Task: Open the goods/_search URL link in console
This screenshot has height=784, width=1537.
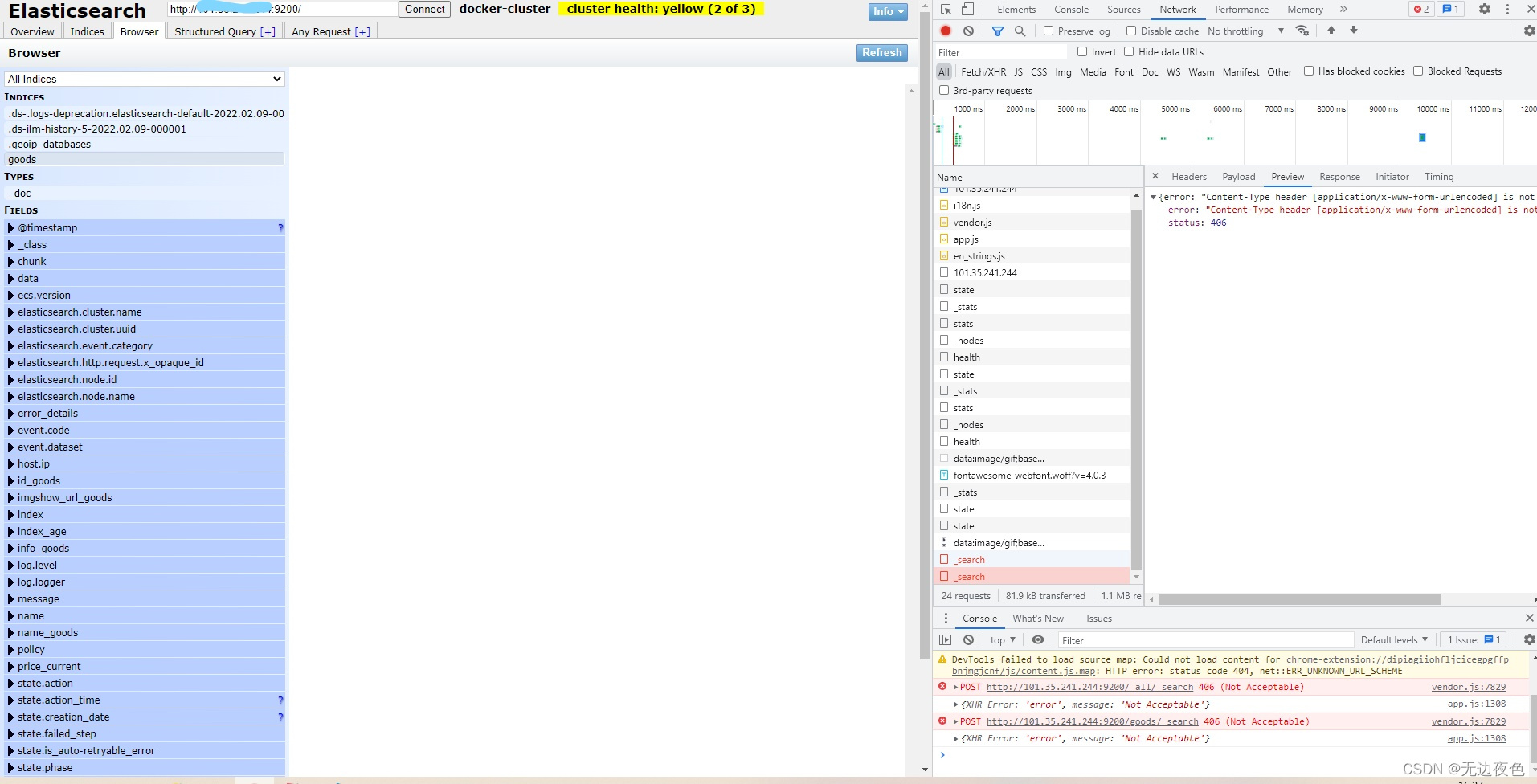Action: (x=1092, y=721)
